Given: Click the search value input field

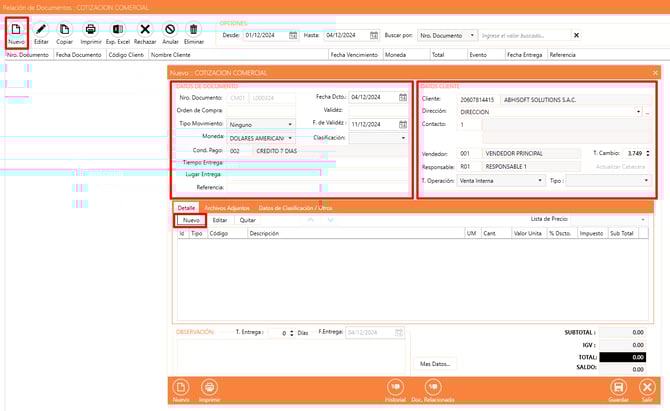Looking at the screenshot, I should click(x=525, y=35).
